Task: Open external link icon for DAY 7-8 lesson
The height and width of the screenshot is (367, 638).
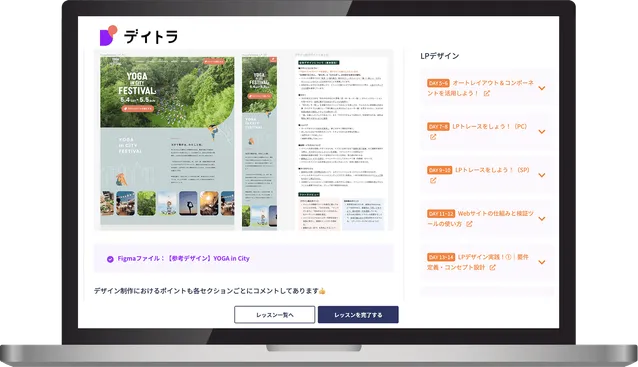Action: [433, 137]
